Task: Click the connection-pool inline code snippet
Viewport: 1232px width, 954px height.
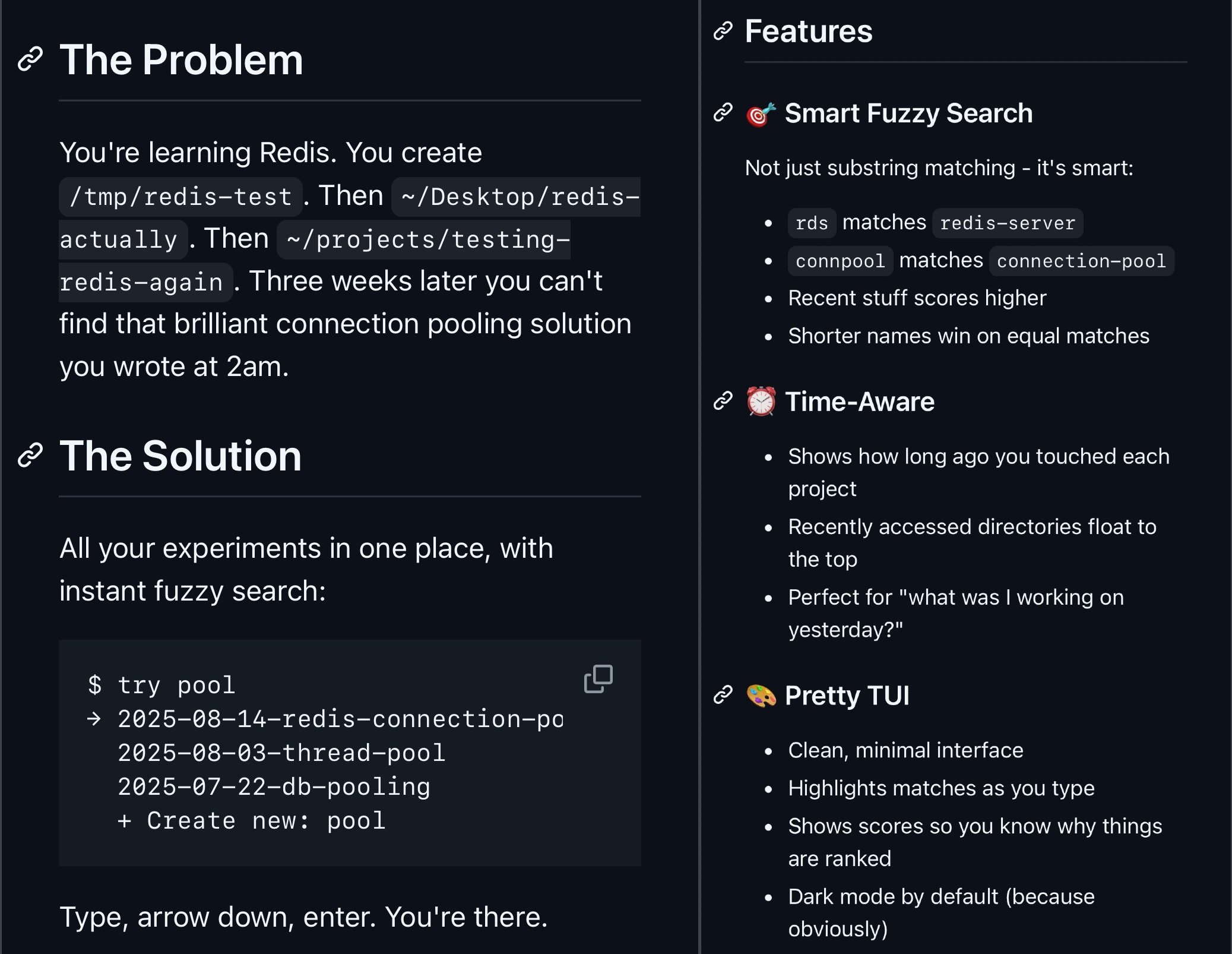Action: (1081, 261)
